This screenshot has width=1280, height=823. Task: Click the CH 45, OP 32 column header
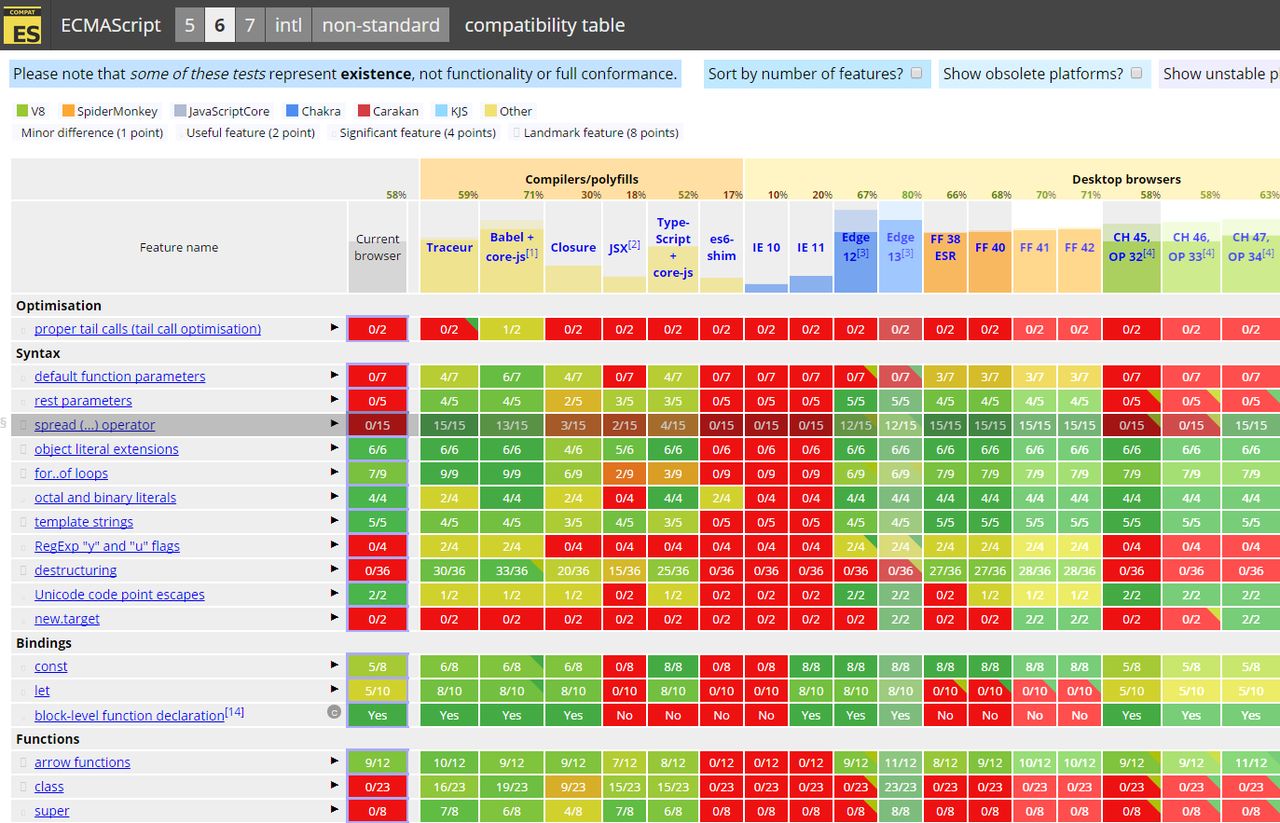[1131, 245]
